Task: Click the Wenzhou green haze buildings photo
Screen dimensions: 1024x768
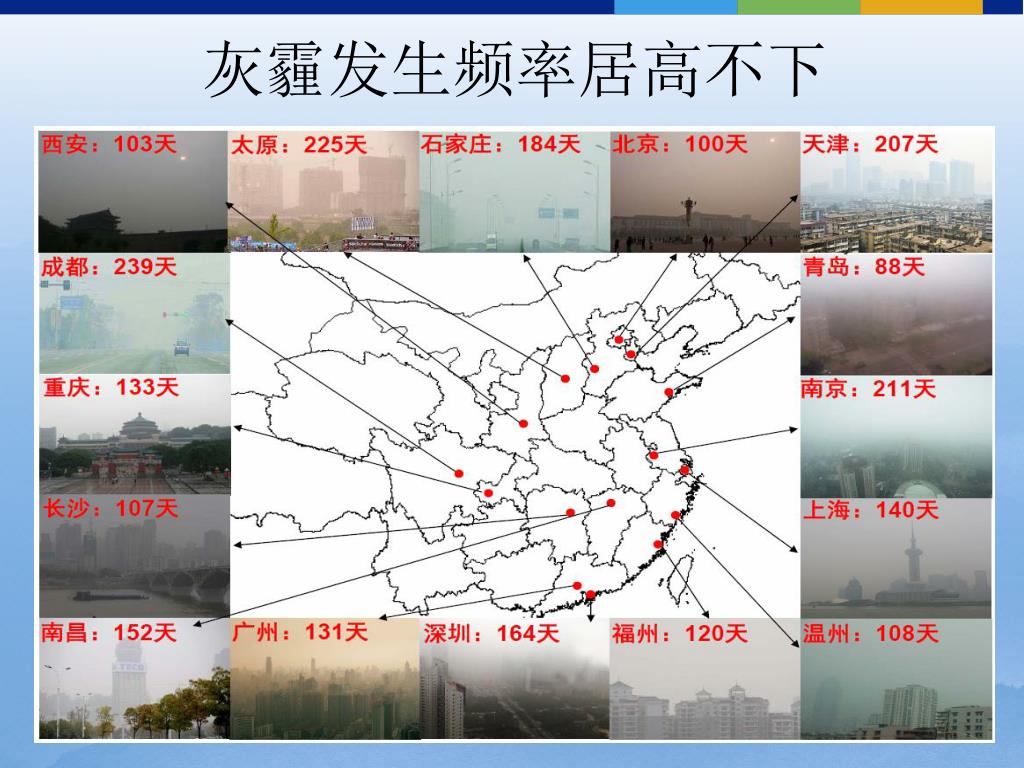Action: 896,679
